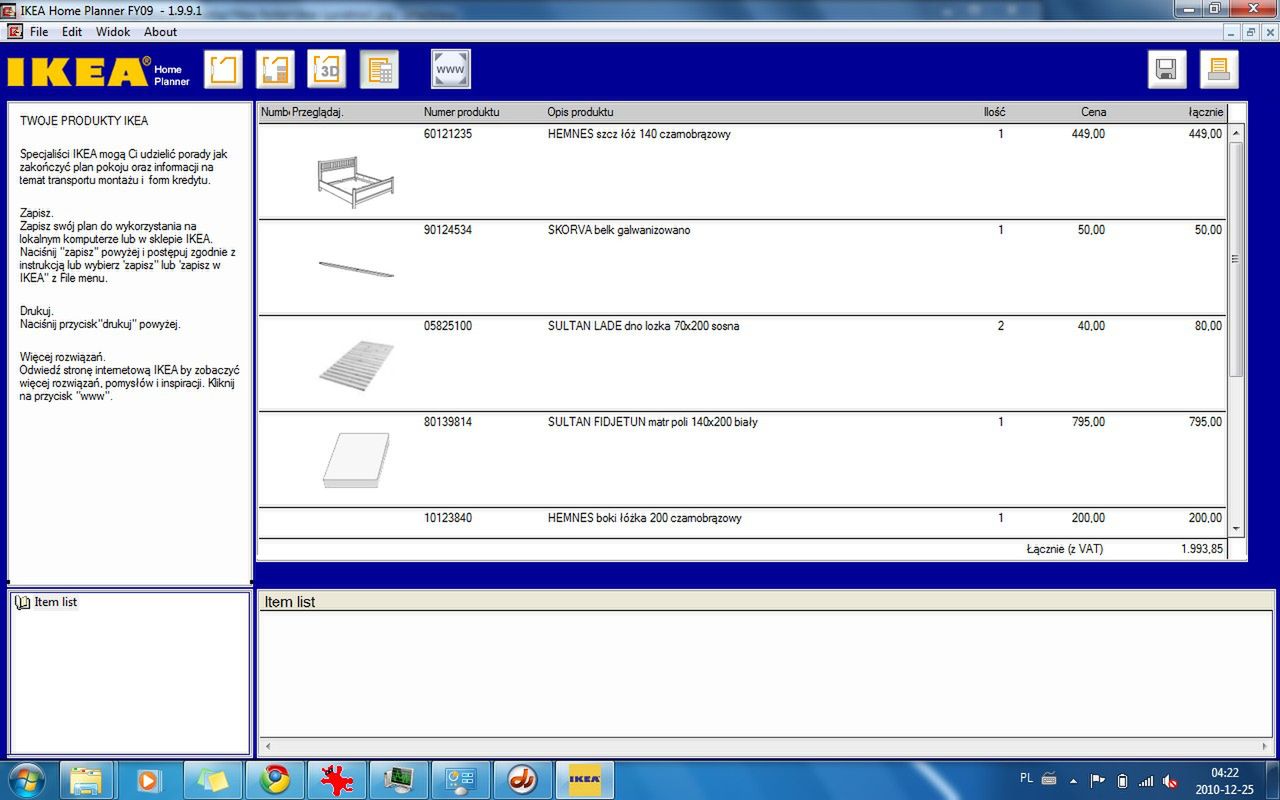Click the 'TWOJE PRODUKTY IKEA' heading
Viewport: 1280px width, 800px height.
[x=84, y=121]
